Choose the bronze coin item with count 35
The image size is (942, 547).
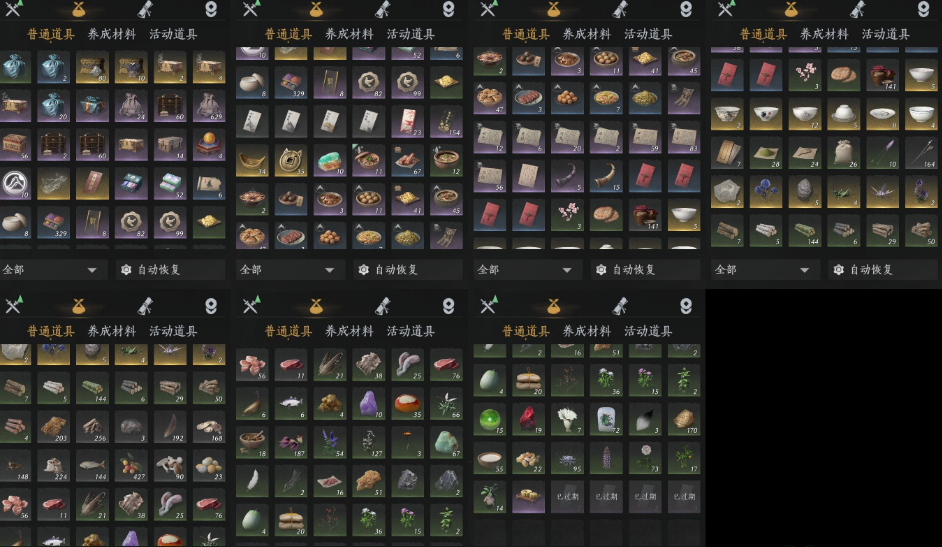click(x=291, y=160)
